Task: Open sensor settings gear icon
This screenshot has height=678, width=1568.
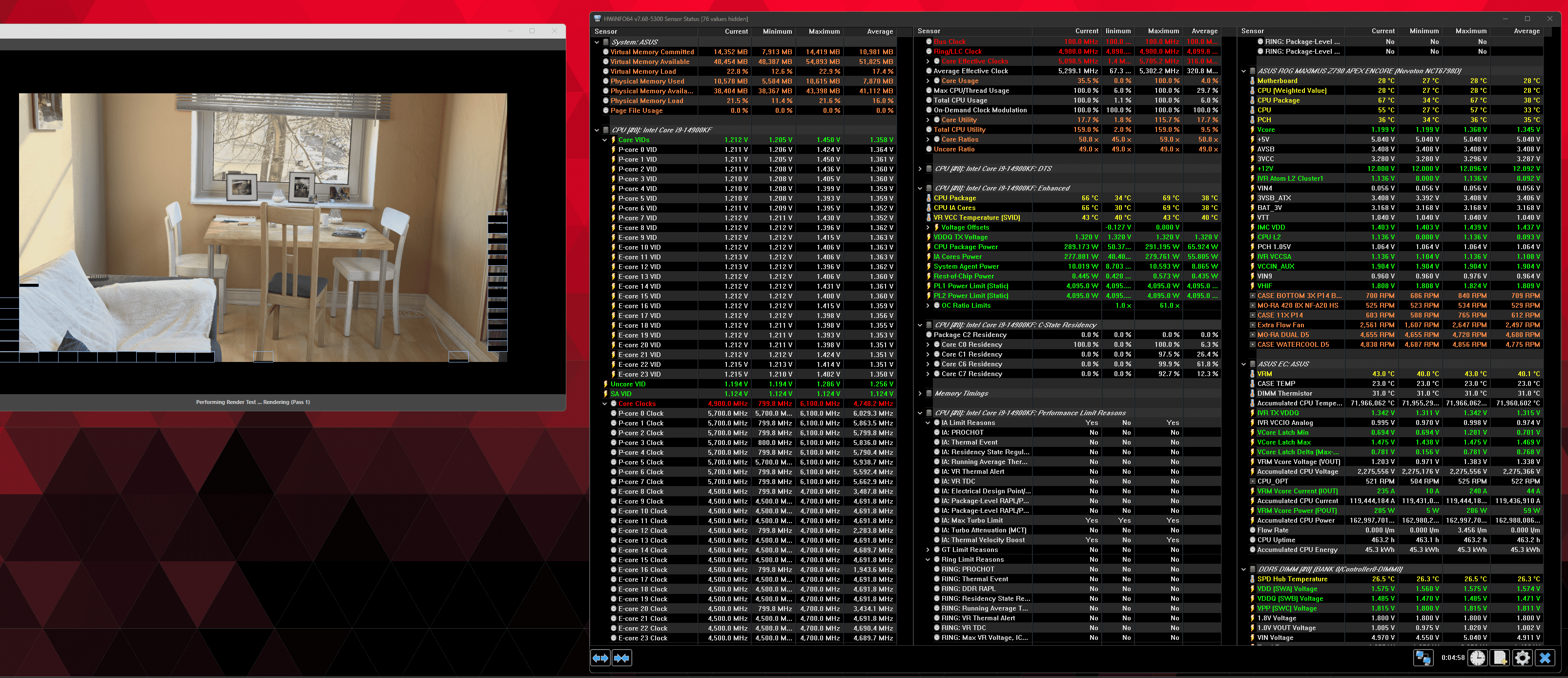Action: pos(1522,658)
